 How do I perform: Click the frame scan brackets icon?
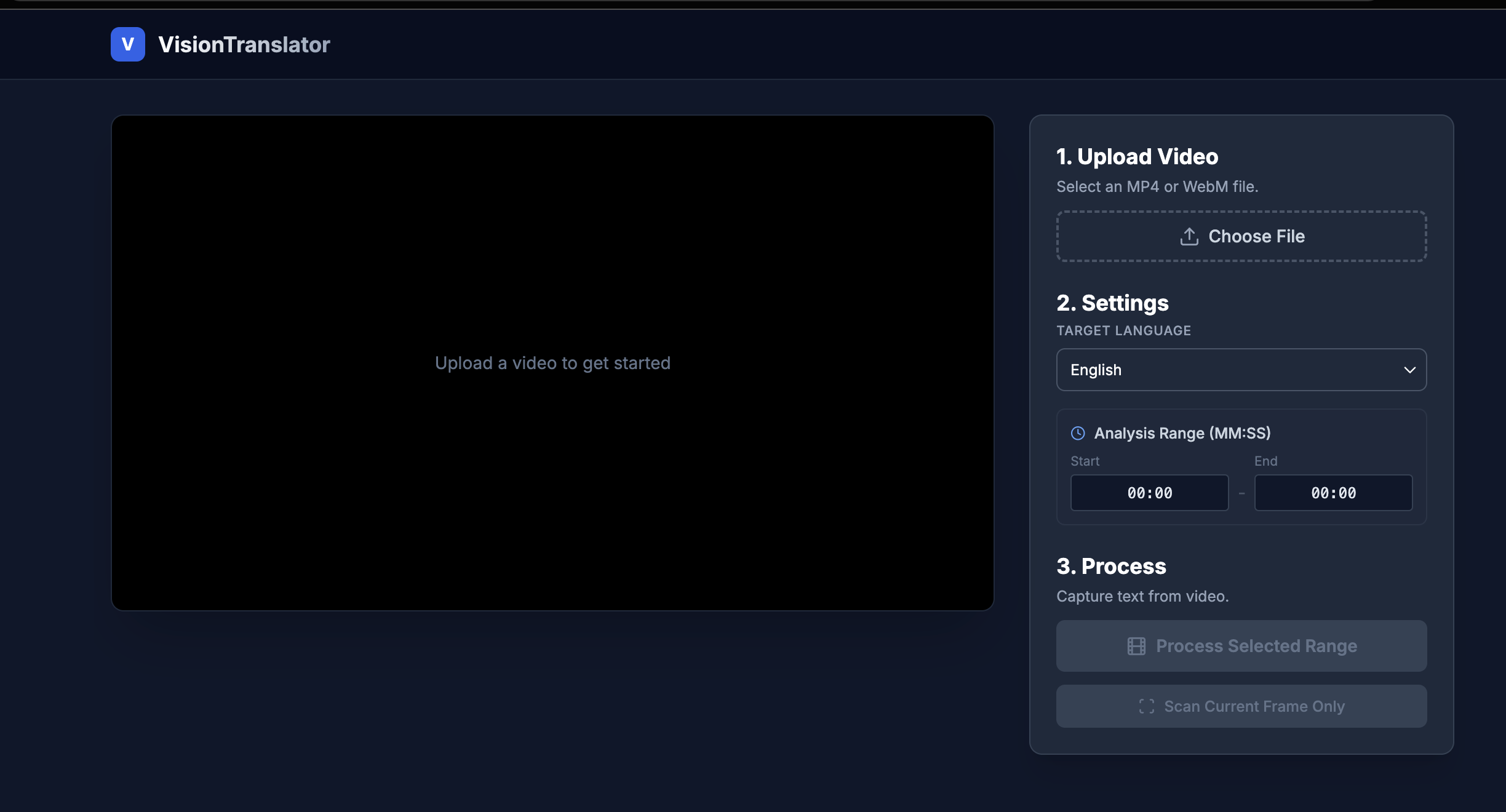(x=1146, y=706)
